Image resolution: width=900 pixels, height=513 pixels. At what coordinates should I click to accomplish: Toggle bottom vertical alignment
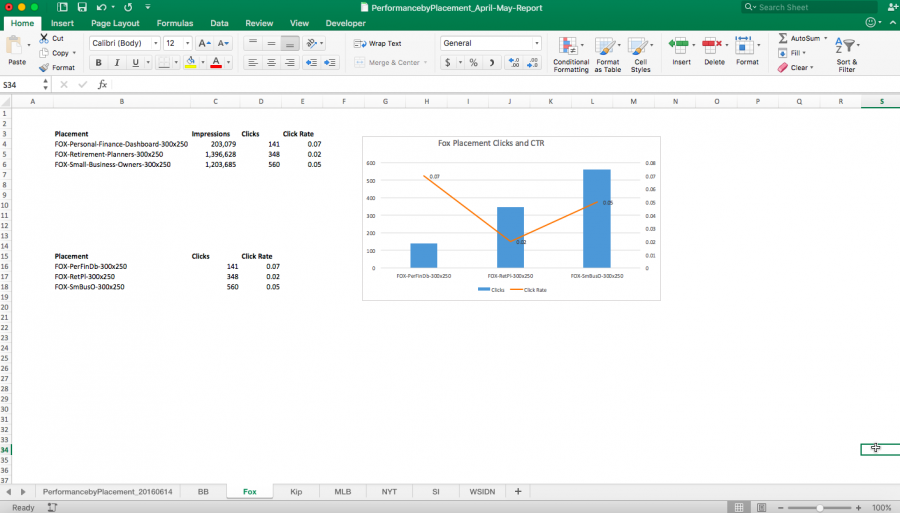[290, 43]
